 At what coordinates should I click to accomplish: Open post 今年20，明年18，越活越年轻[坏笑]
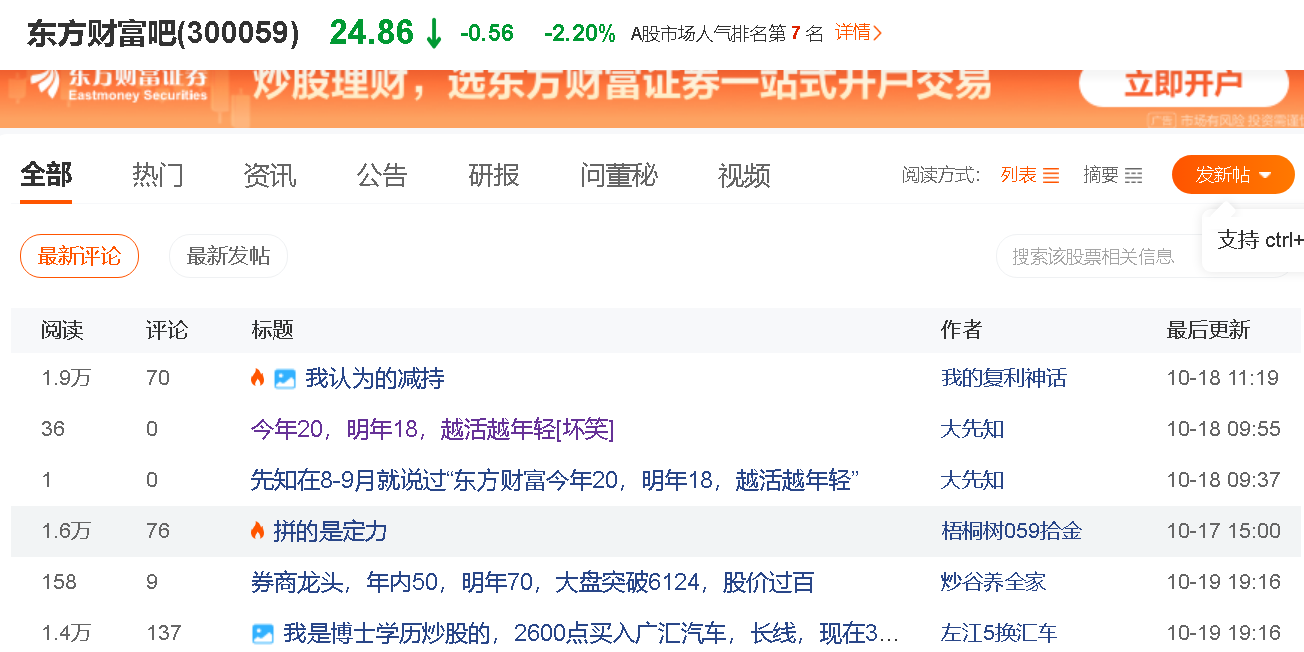coord(432,429)
